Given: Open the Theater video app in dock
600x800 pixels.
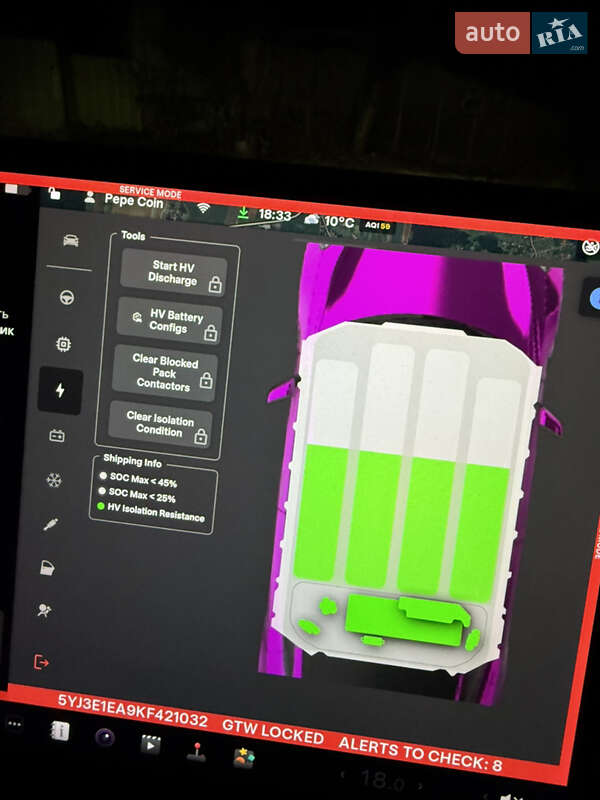Looking at the screenshot, I should pos(151,745).
